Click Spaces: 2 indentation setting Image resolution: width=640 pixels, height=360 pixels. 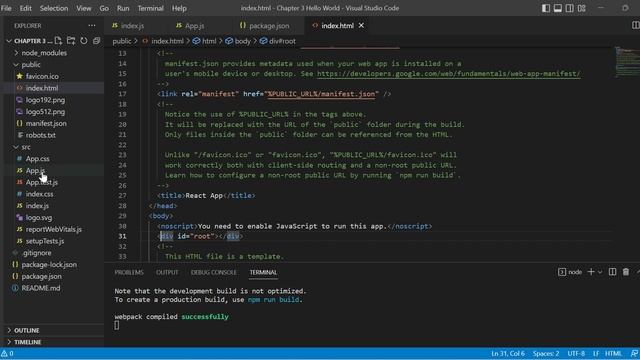point(546,353)
